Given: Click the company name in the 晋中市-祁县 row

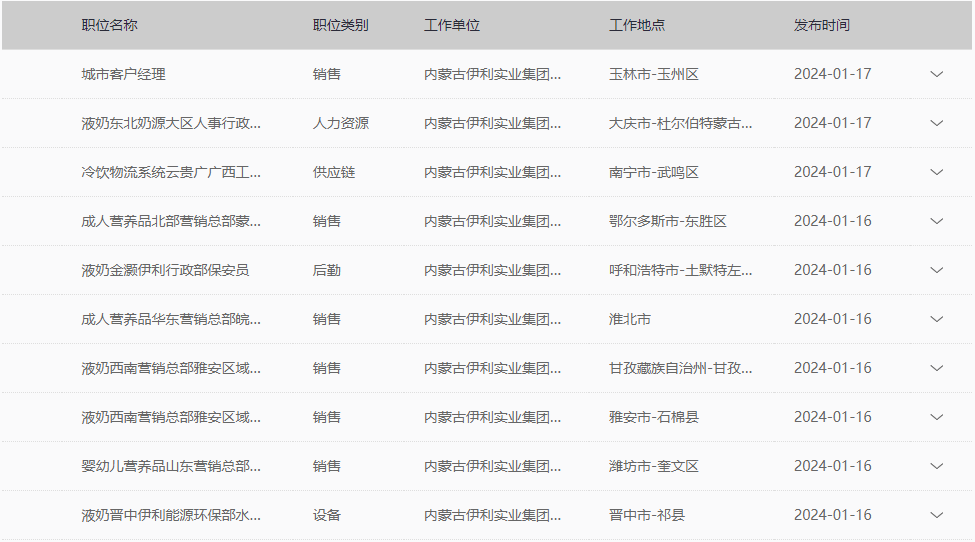Looking at the screenshot, I should pos(492,515).
